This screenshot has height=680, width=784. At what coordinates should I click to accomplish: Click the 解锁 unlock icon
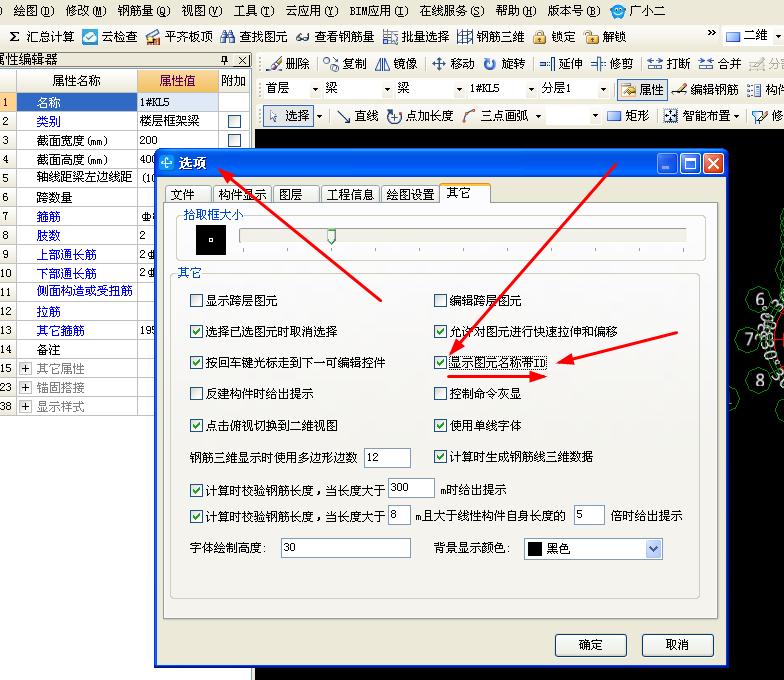591,37
